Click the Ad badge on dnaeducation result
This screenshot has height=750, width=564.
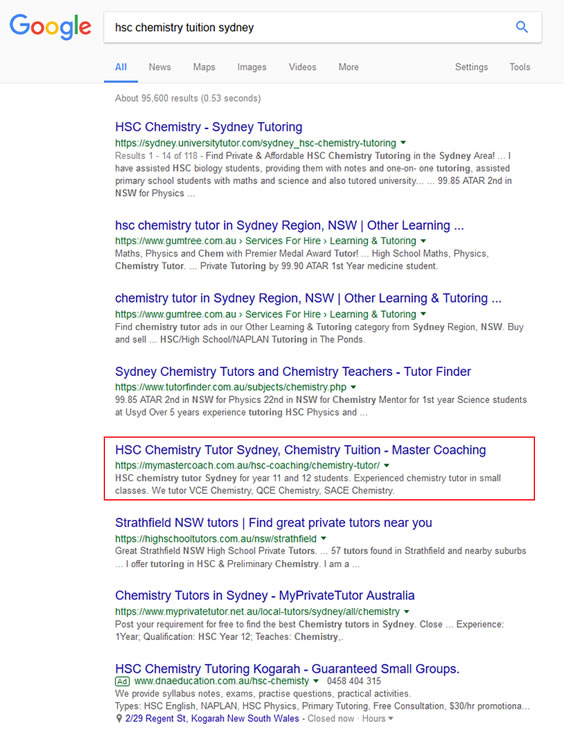coord(122,681)
